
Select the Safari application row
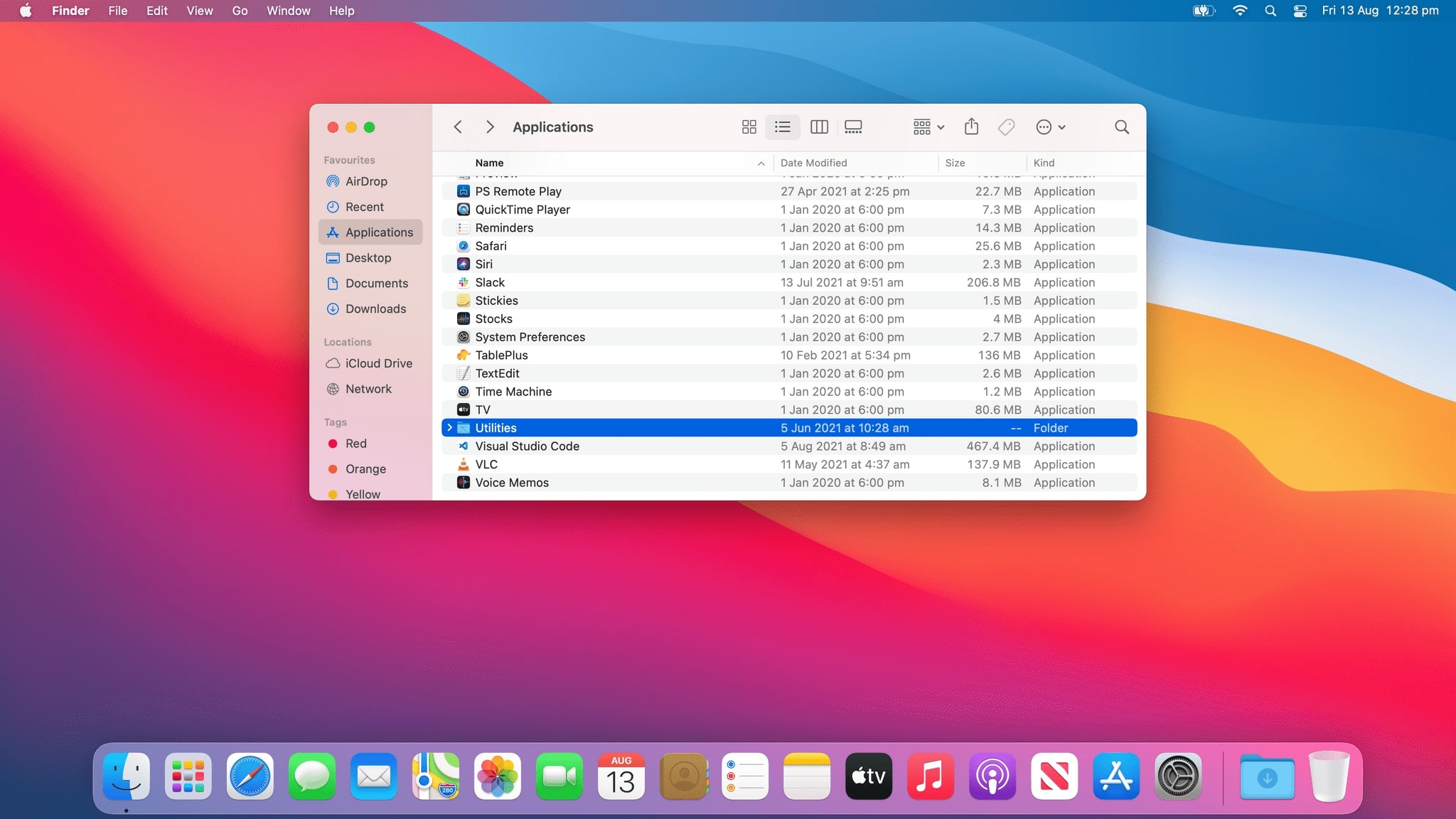[x=789, y=246]
